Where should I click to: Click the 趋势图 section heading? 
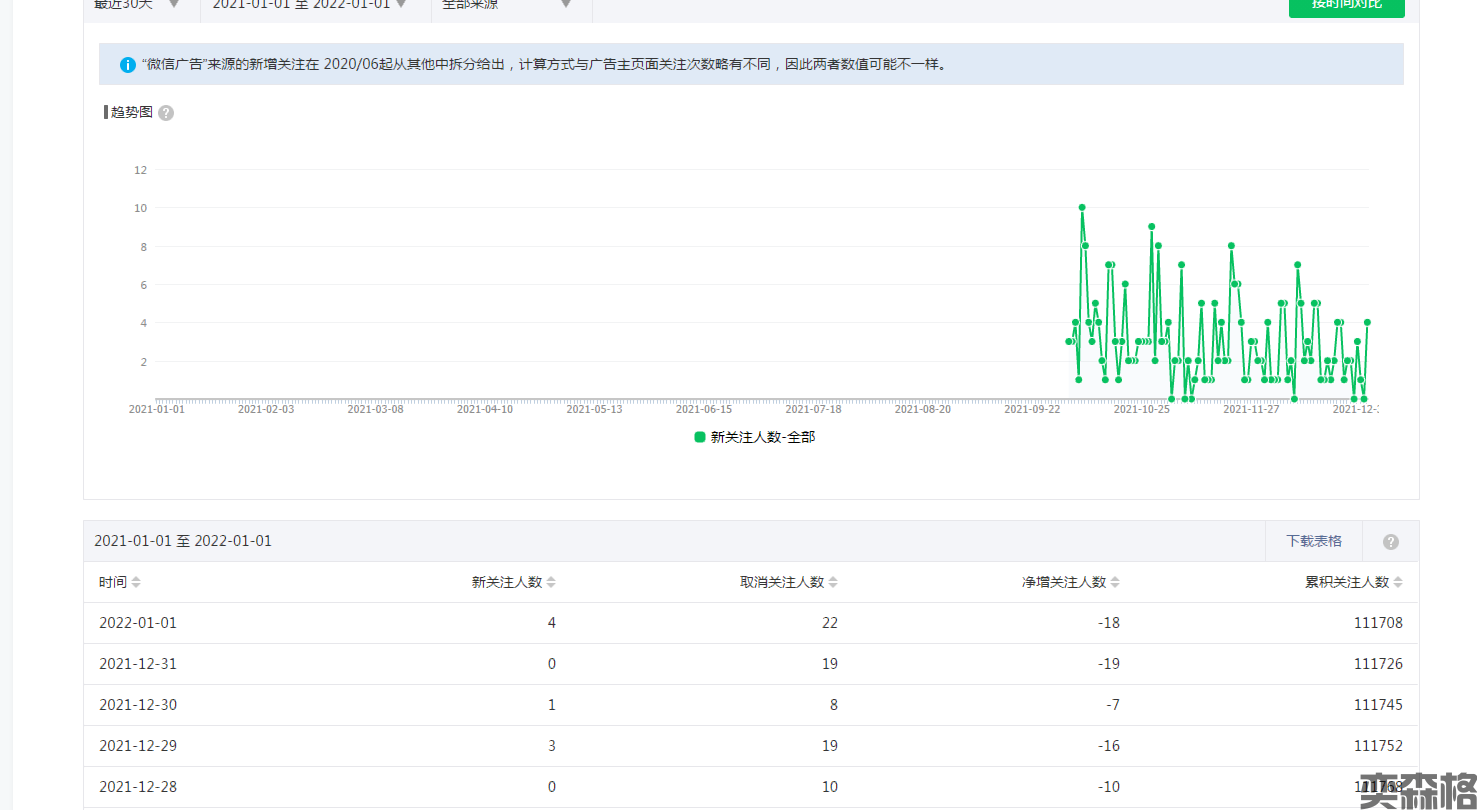[x=132, y=112]
